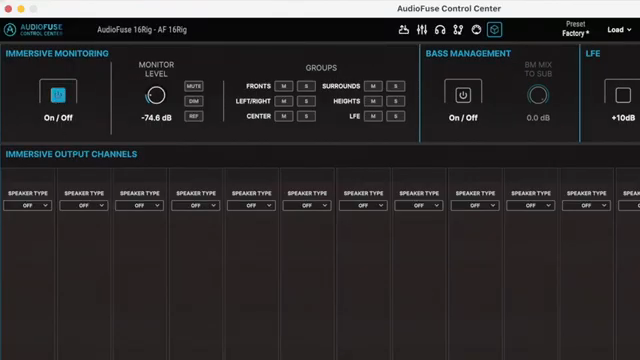Click the -74.6 dB monitor level value
The height and width of the screenshot is (360, 640).
pyautogui.click(x=156, y=118)
